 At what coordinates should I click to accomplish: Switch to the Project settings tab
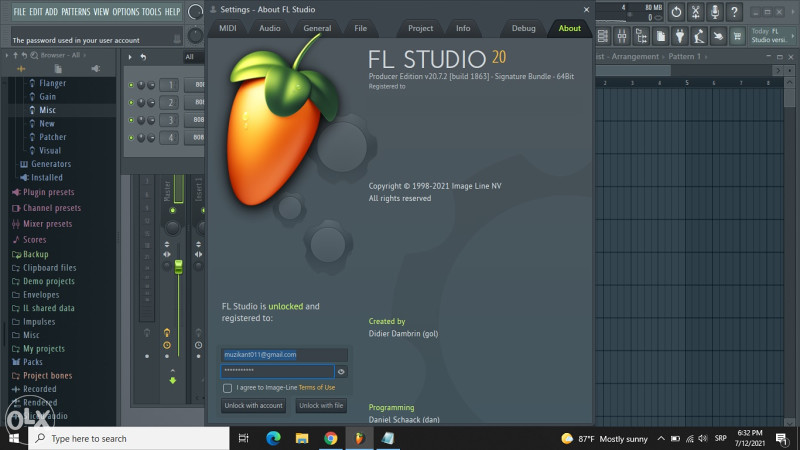[x=420, y=29]
